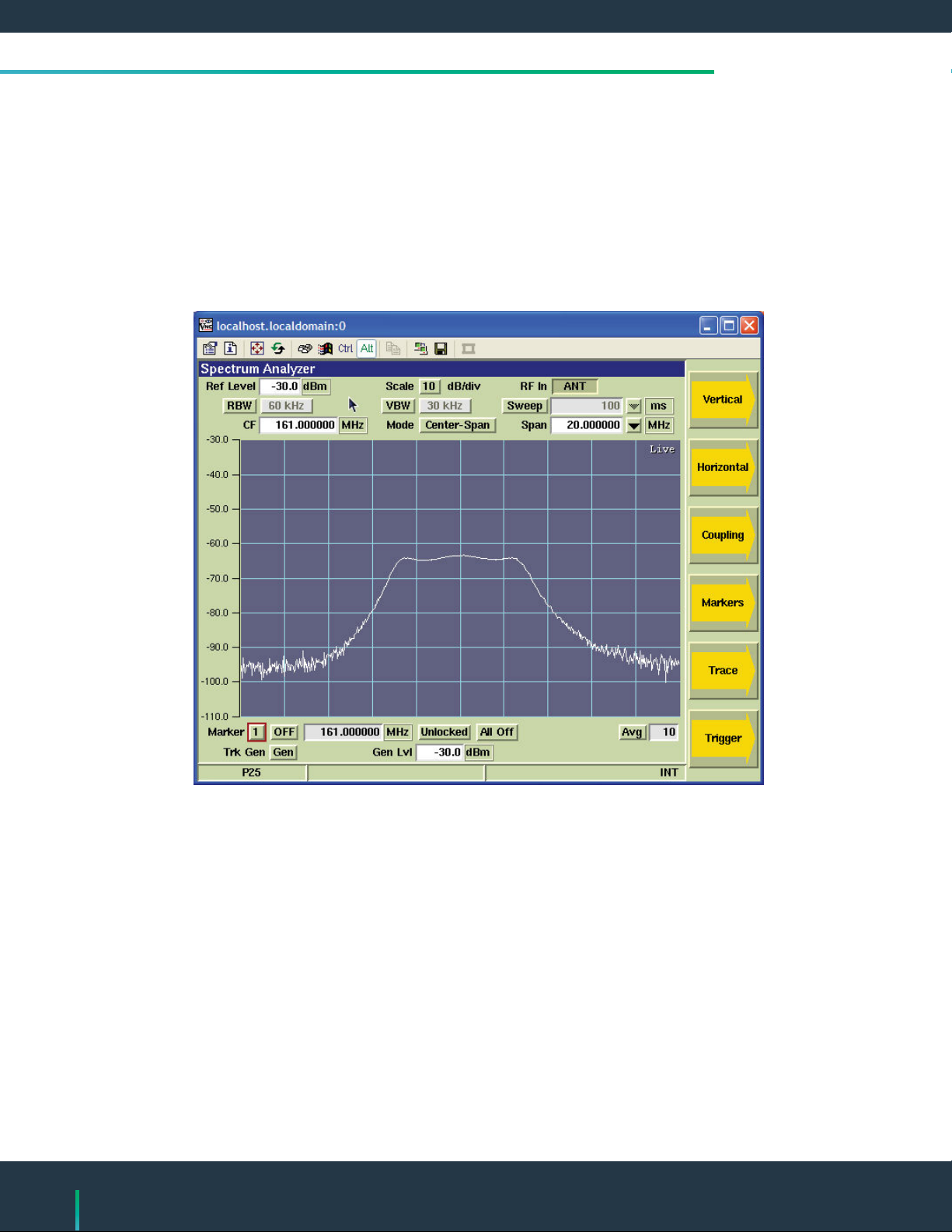Click the ms unit button
The height and width of the screenshot is (1232, 952).
tap(659, 406)
